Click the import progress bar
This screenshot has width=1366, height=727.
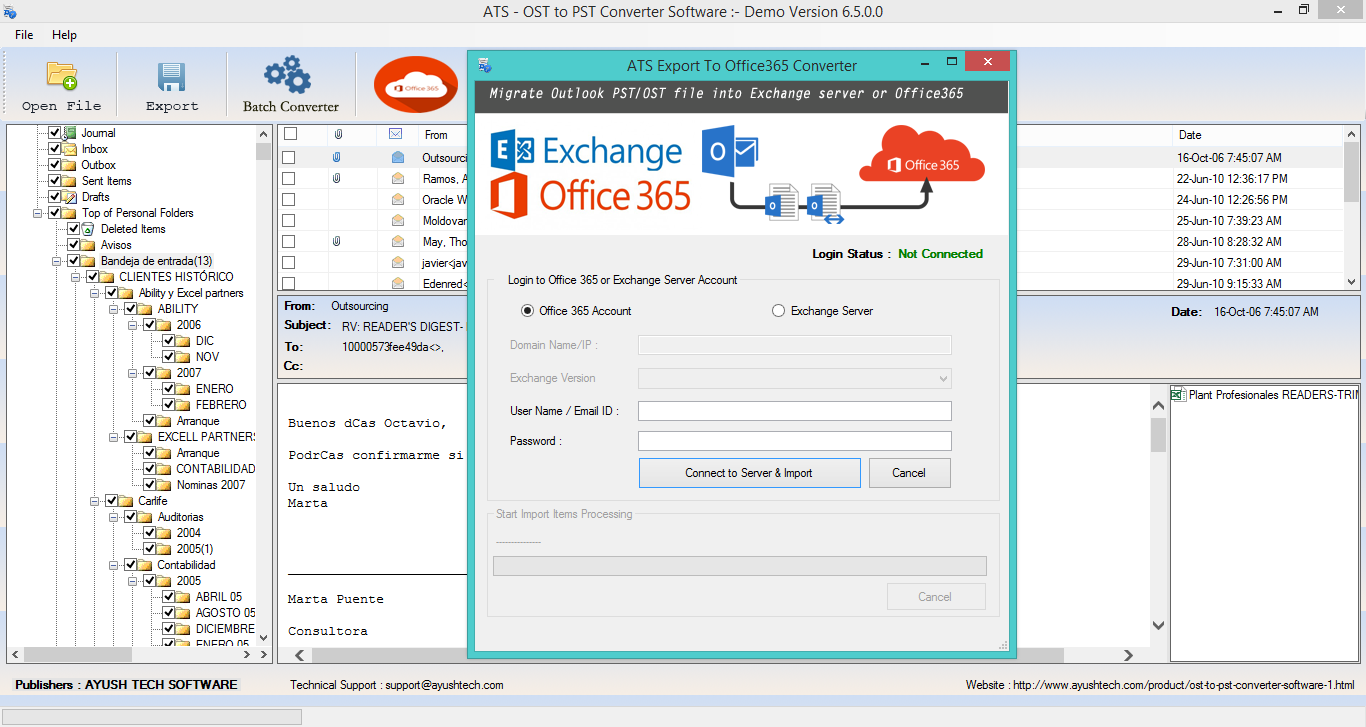[x=739, y=565]
